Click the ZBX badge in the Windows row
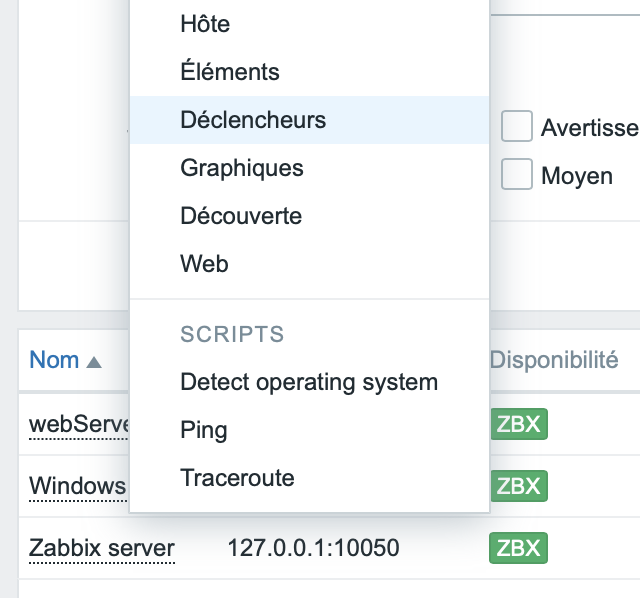Viewport: 640px width, 598px height. click(x=518, y=487)
